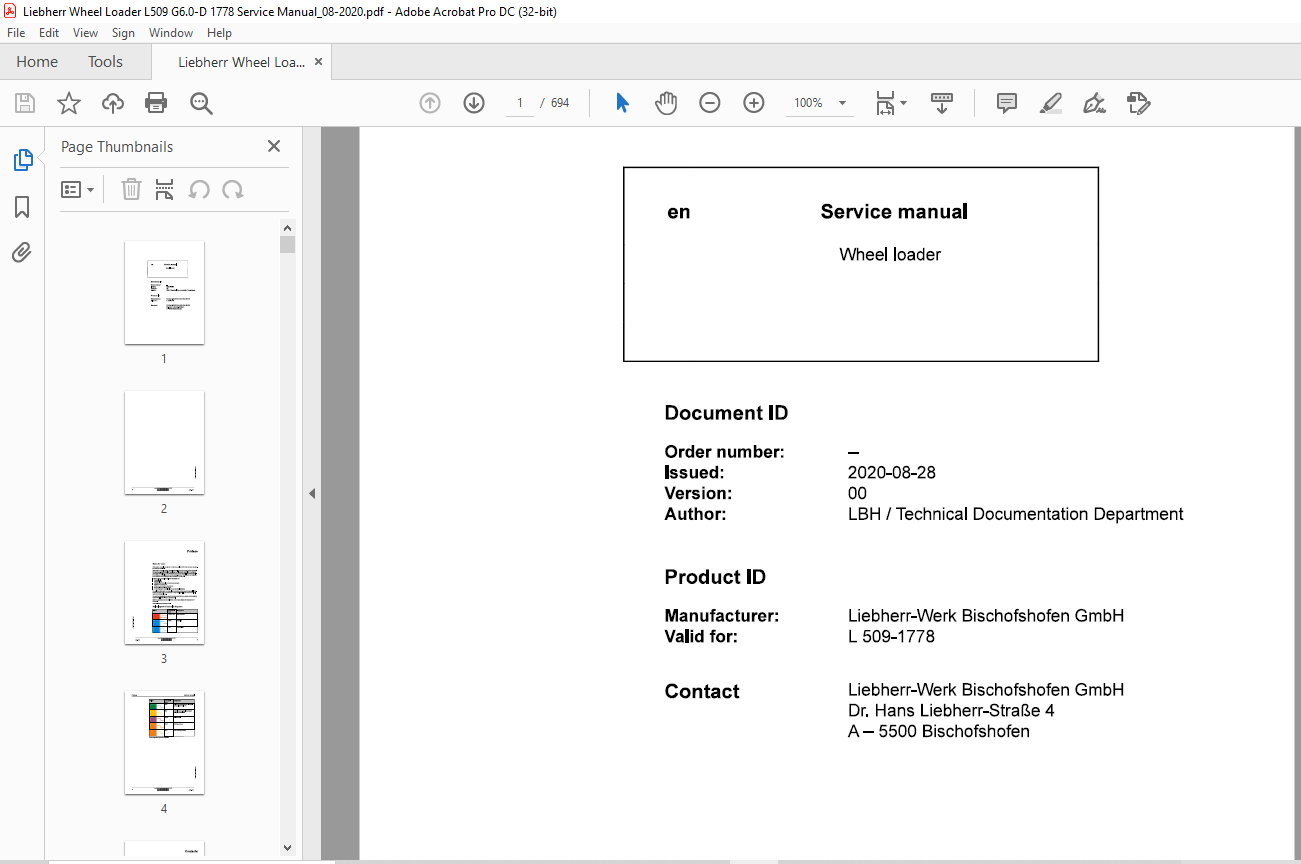
Task: Open the File menu
Action: pos(16,33)
